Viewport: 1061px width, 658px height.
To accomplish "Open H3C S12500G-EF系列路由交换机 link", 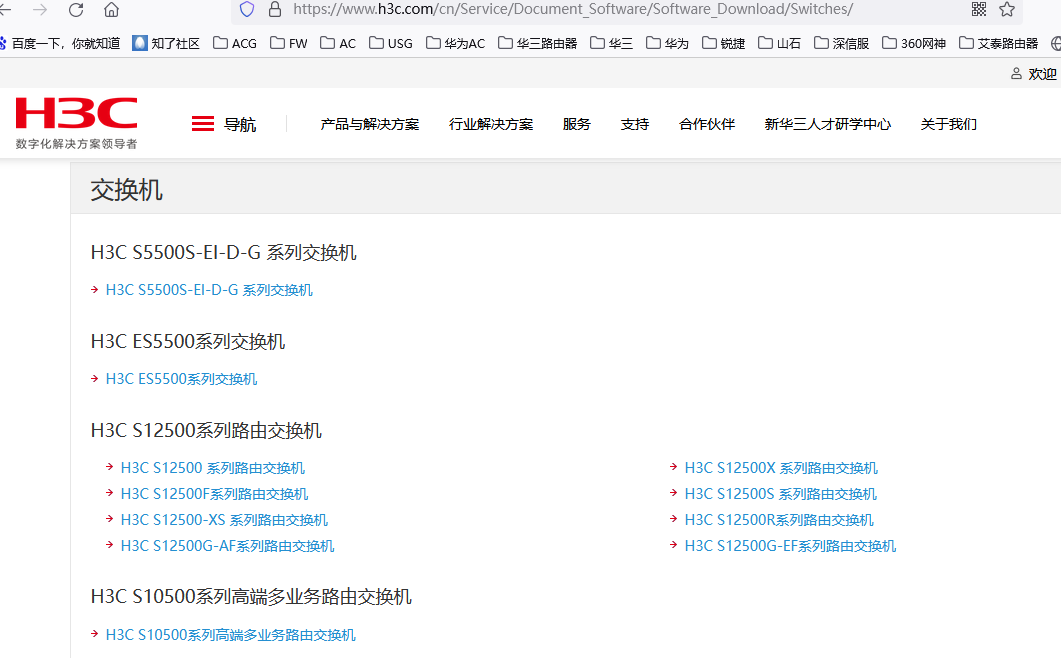I will coord(790,546).
